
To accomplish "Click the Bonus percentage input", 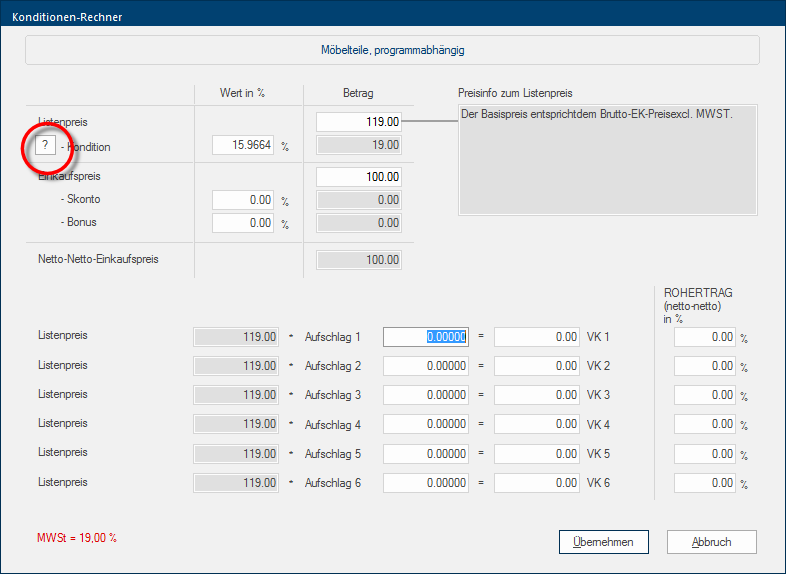I will (243, 223).
